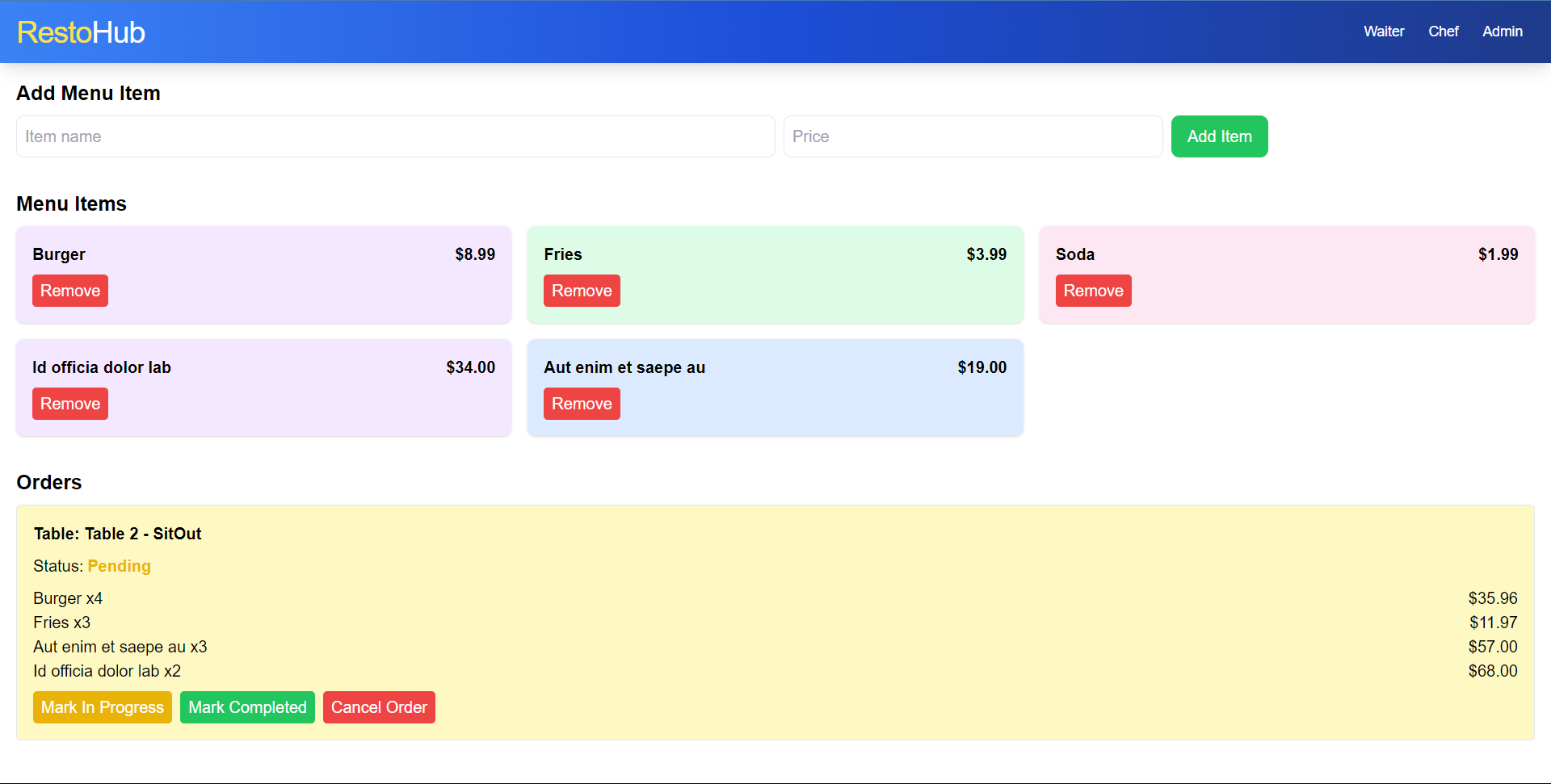Click the Id officia dolor lab card title
1551x784 pixels.
coord(102,367)
